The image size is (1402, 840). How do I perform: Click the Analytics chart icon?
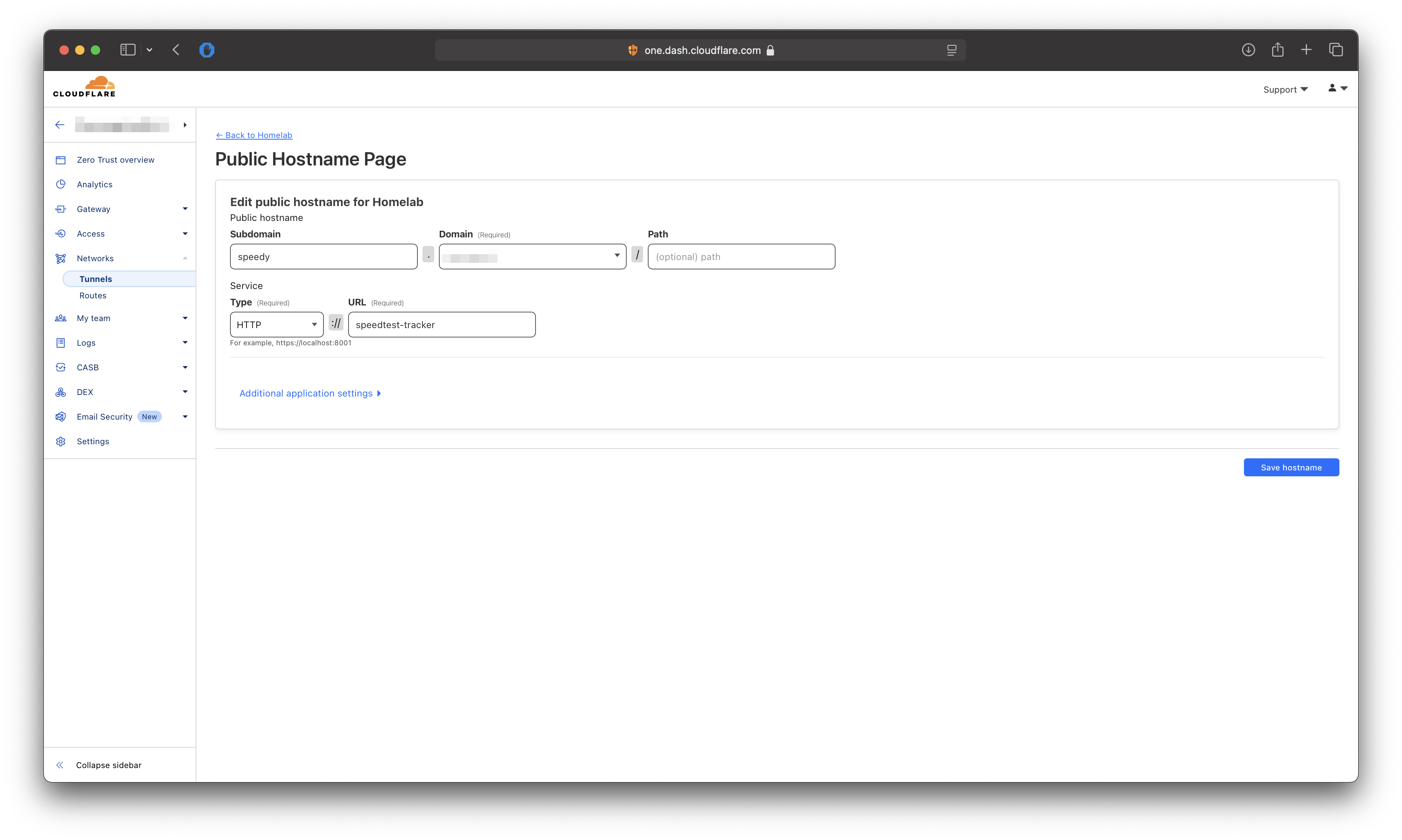(61, 185)
